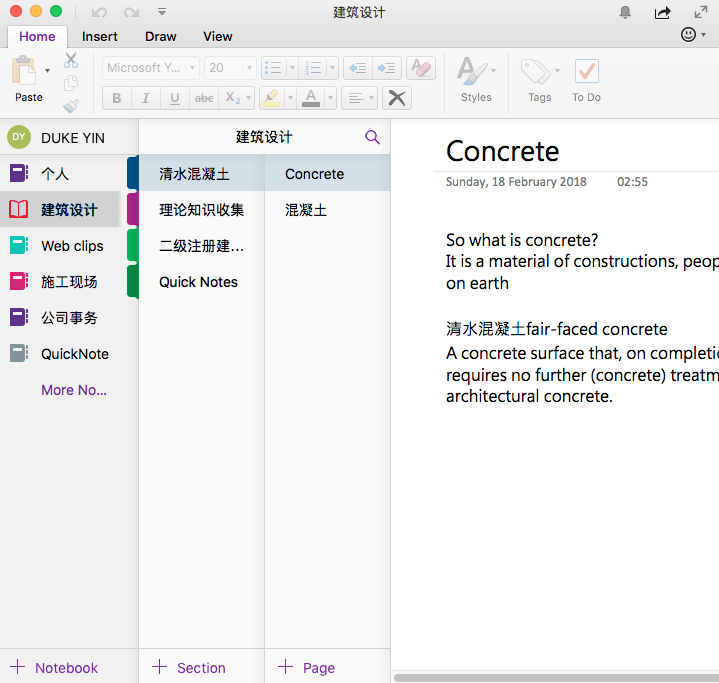
Task: Switch to the Insert tab
Action: click(x=100, y=36)
